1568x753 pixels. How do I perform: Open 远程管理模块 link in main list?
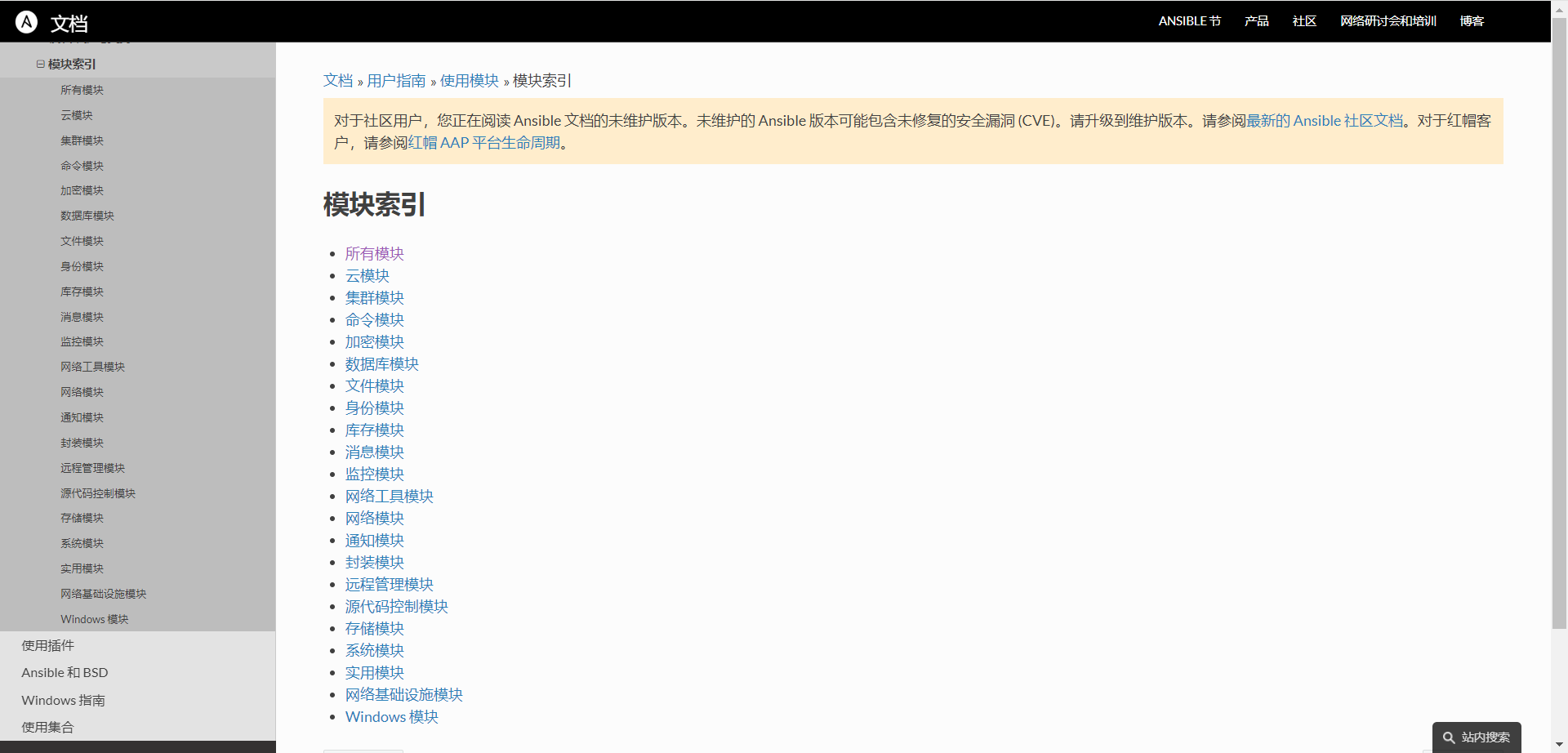[x=390, y=585]
